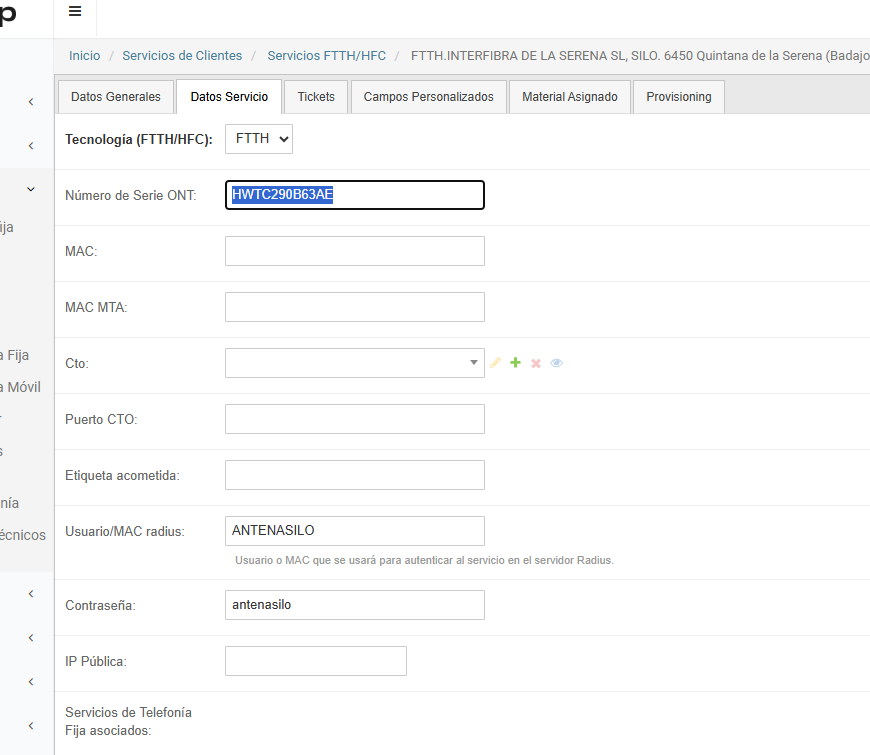The width and height of the screenshot is (870, 755).
Task: Follow the Servicios de Clientes breadcrumb link
Action: [182, 55]
